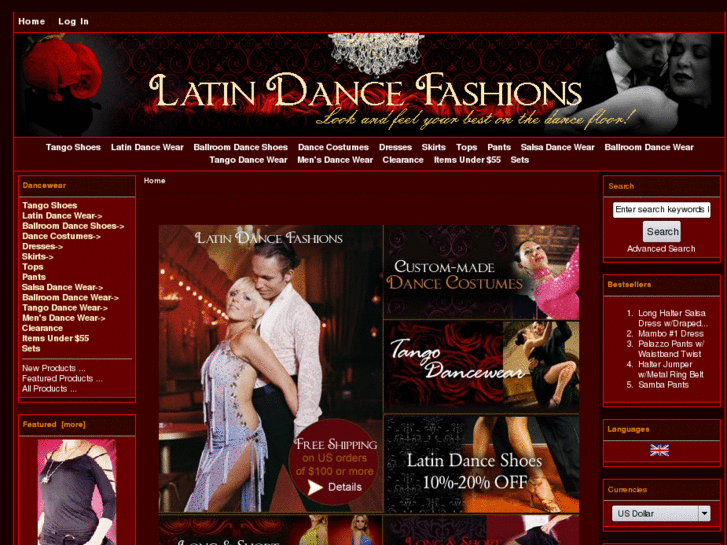
Task: Open the featured black top product thumbnail
Action: 77,492
